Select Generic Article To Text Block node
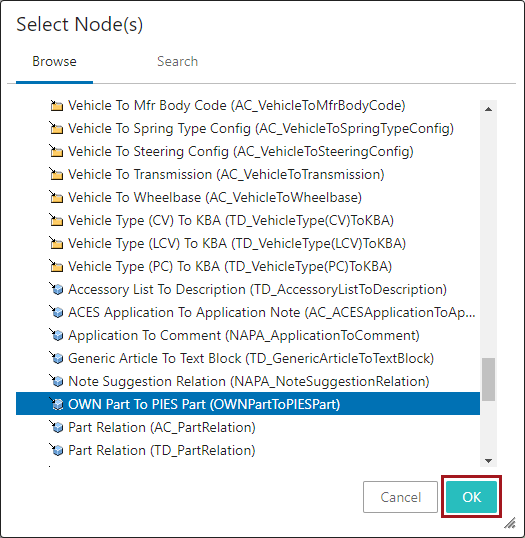The width and height of the screenshot is (525, 538). (251, 358)
